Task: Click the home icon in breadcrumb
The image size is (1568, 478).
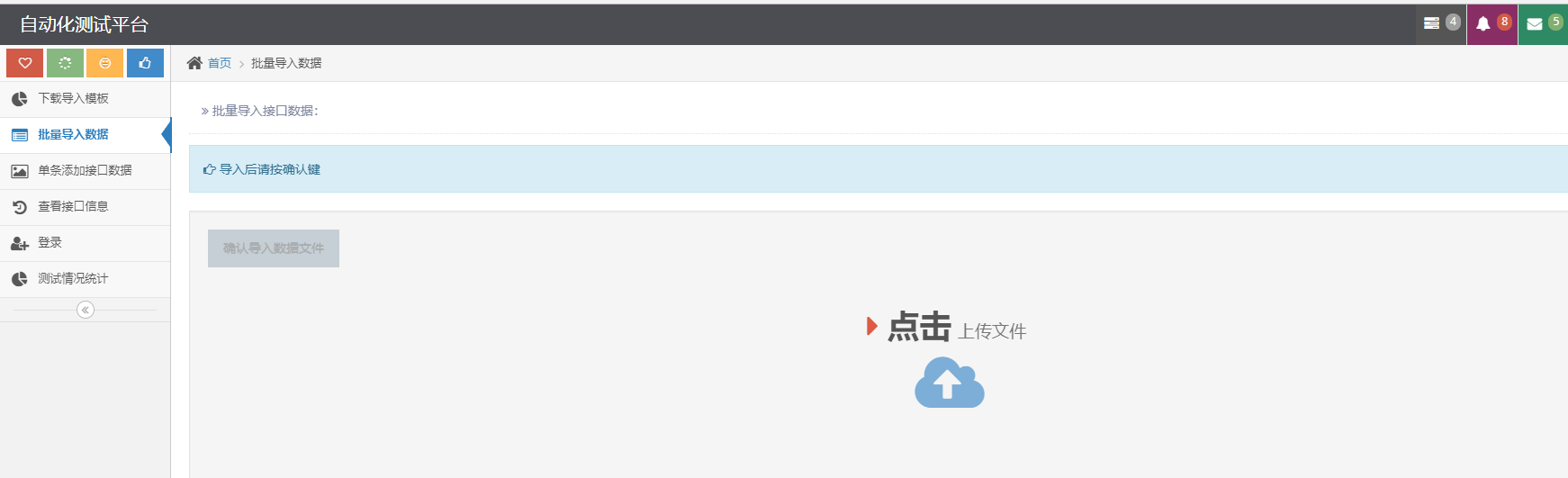Action: coord(194,63)
